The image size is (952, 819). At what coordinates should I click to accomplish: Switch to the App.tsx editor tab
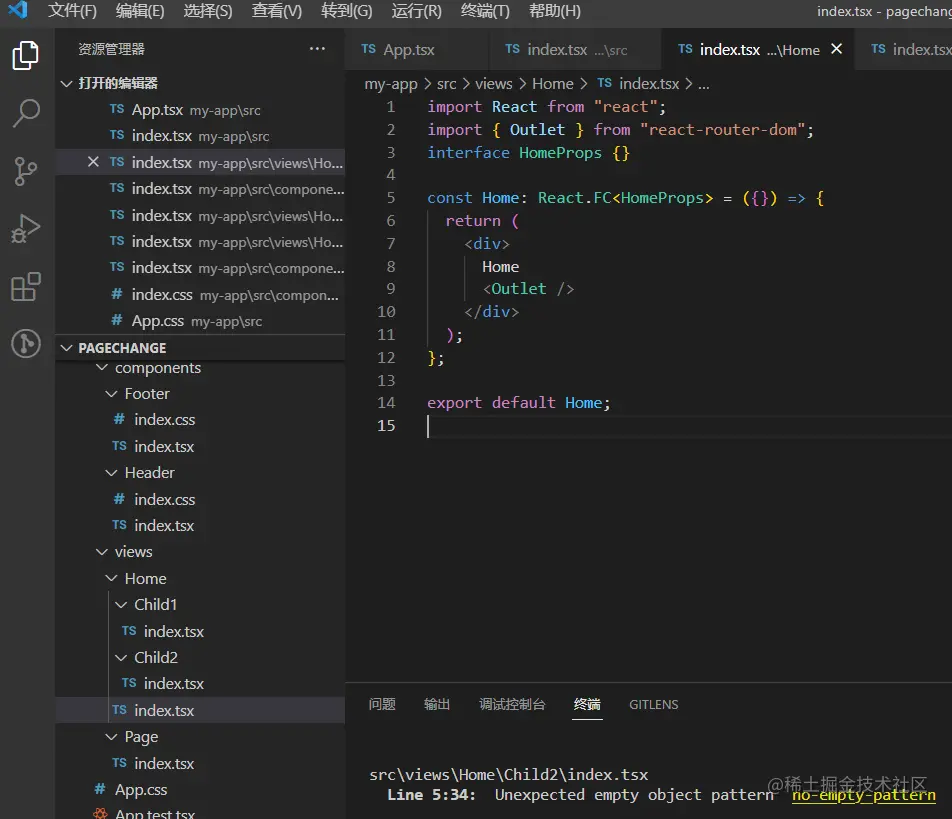[x=408, y=49]
